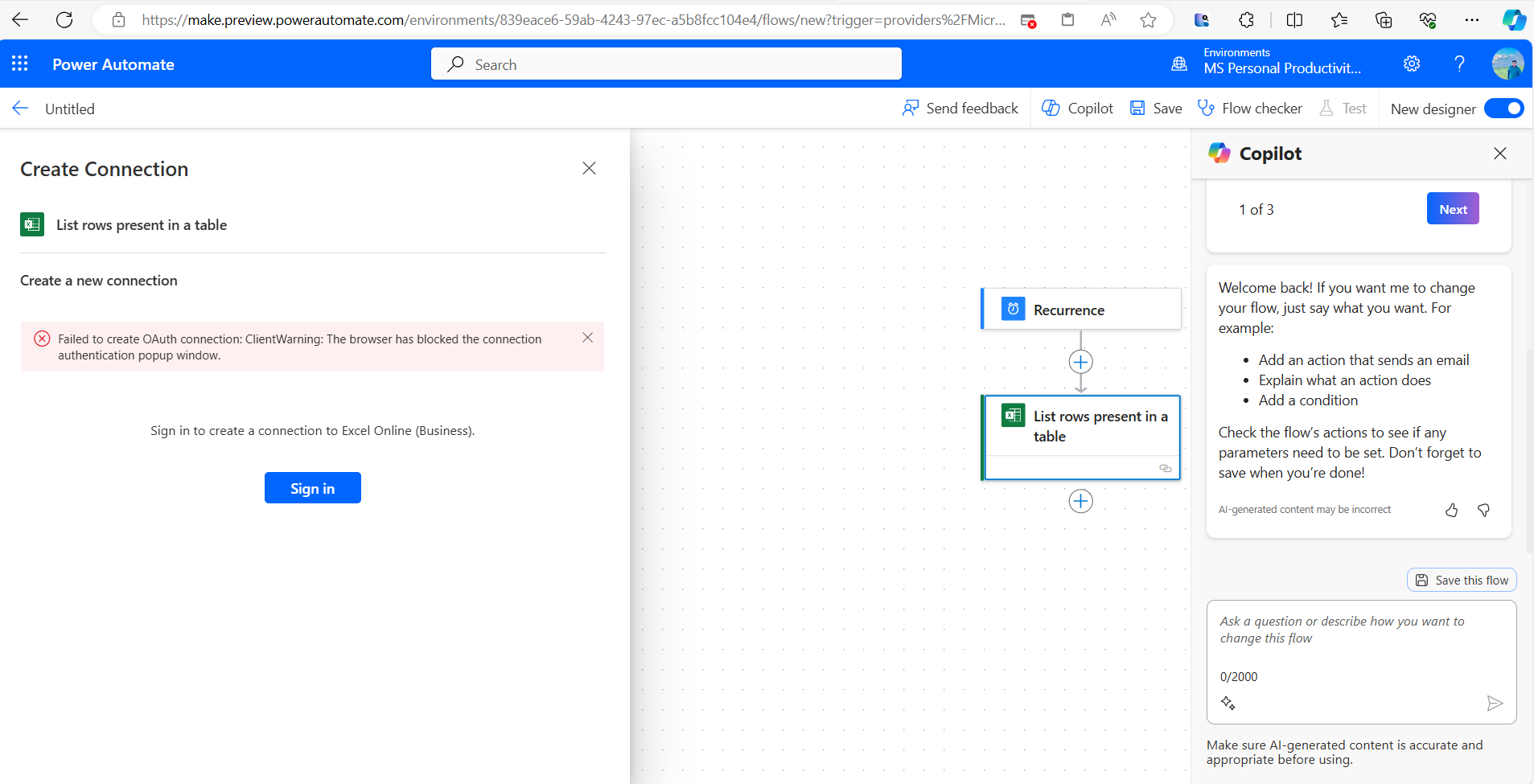This screenshot has width=1534, height=784.
Task: Click the connection link icon on Excel card
Action: click(x=1165, y=468)
